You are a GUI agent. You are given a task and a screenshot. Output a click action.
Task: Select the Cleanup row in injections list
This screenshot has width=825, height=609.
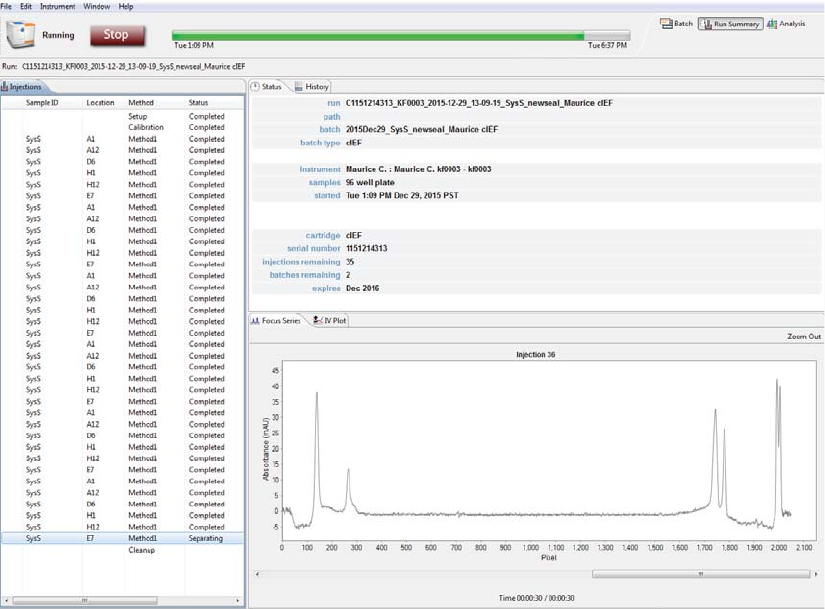142,550
